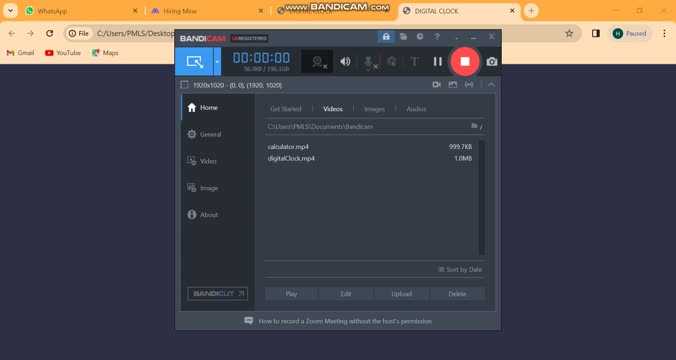
Task: Capture a screenshot with the camera icon
Action: [492, 62]
